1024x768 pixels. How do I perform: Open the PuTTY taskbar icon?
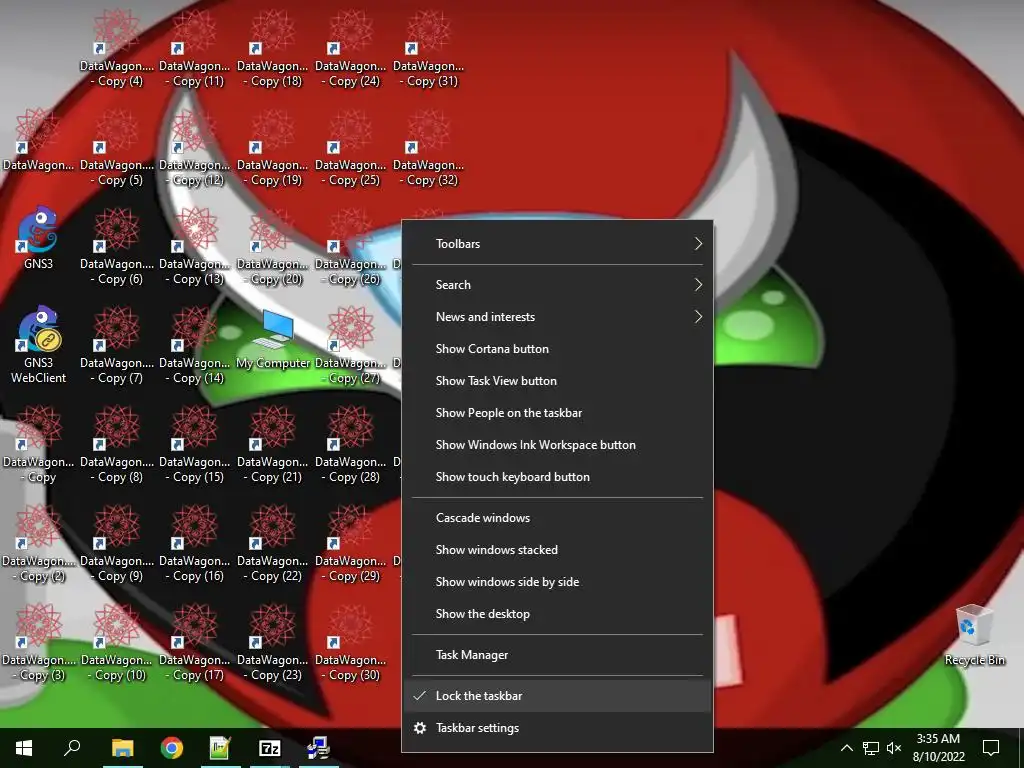[319, 748]
